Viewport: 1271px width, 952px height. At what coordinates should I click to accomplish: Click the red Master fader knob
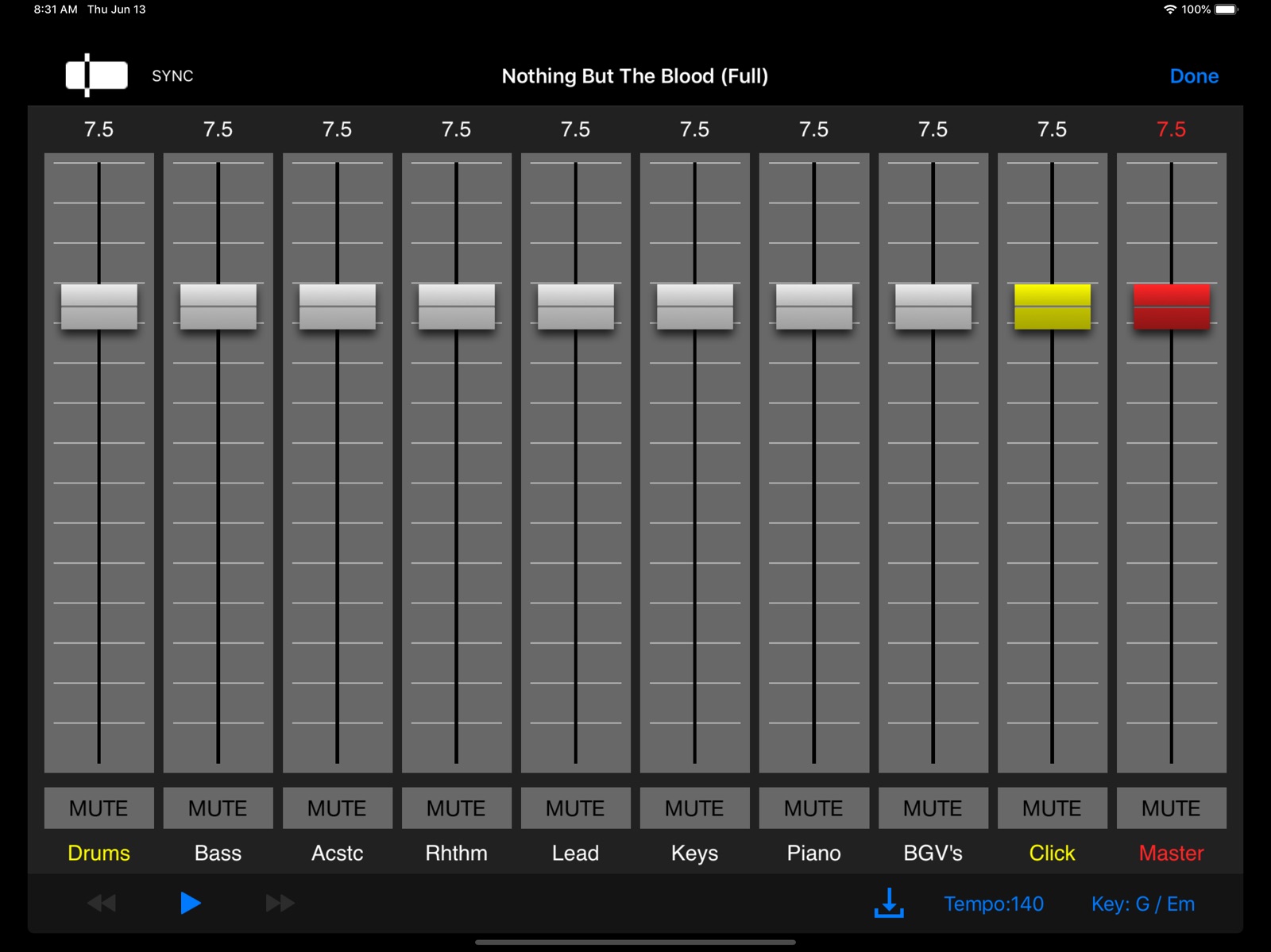pyautogui.click(x=1172, y=306)
